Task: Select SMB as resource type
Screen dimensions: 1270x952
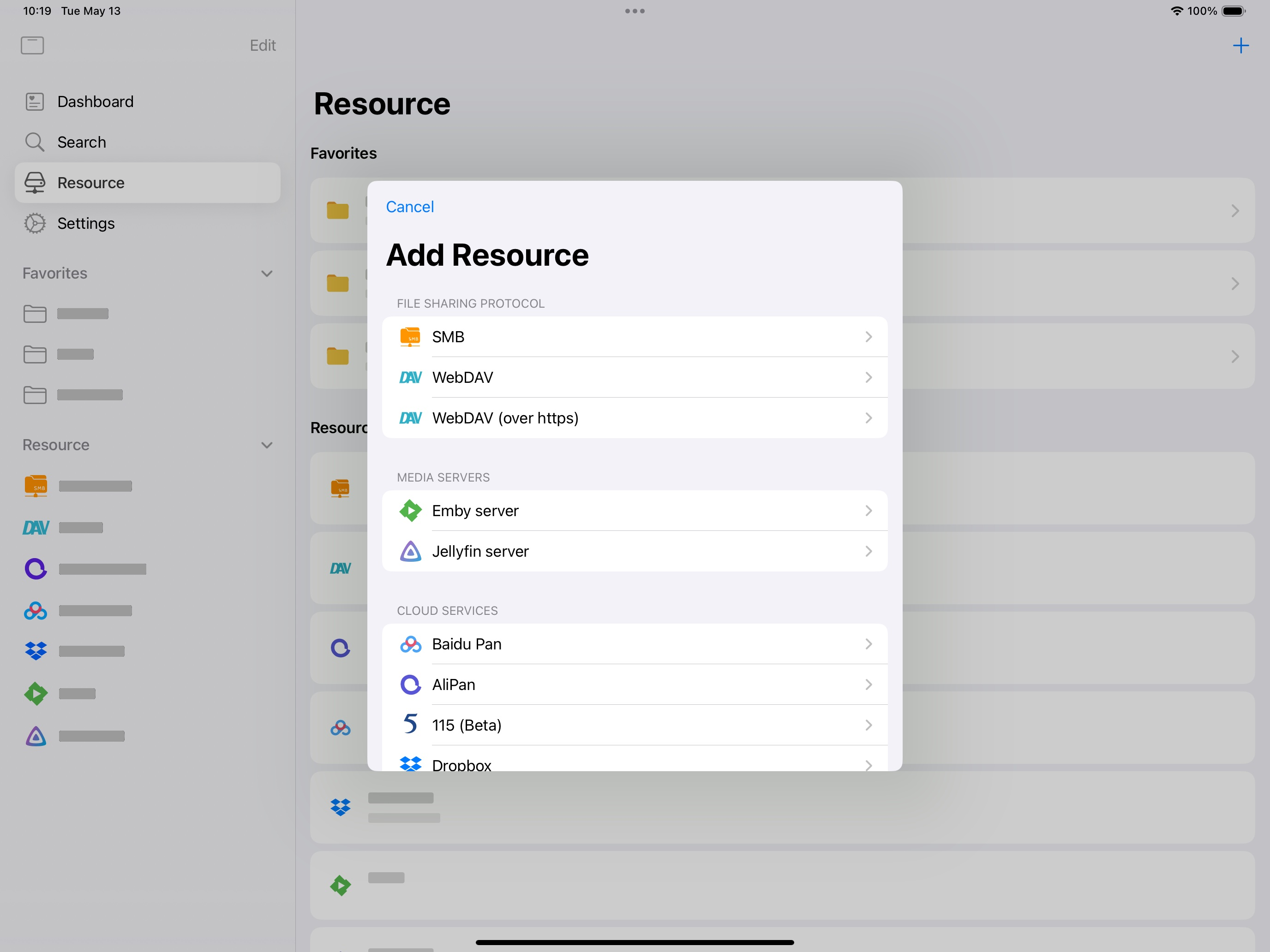Action: tap(635, 337)
